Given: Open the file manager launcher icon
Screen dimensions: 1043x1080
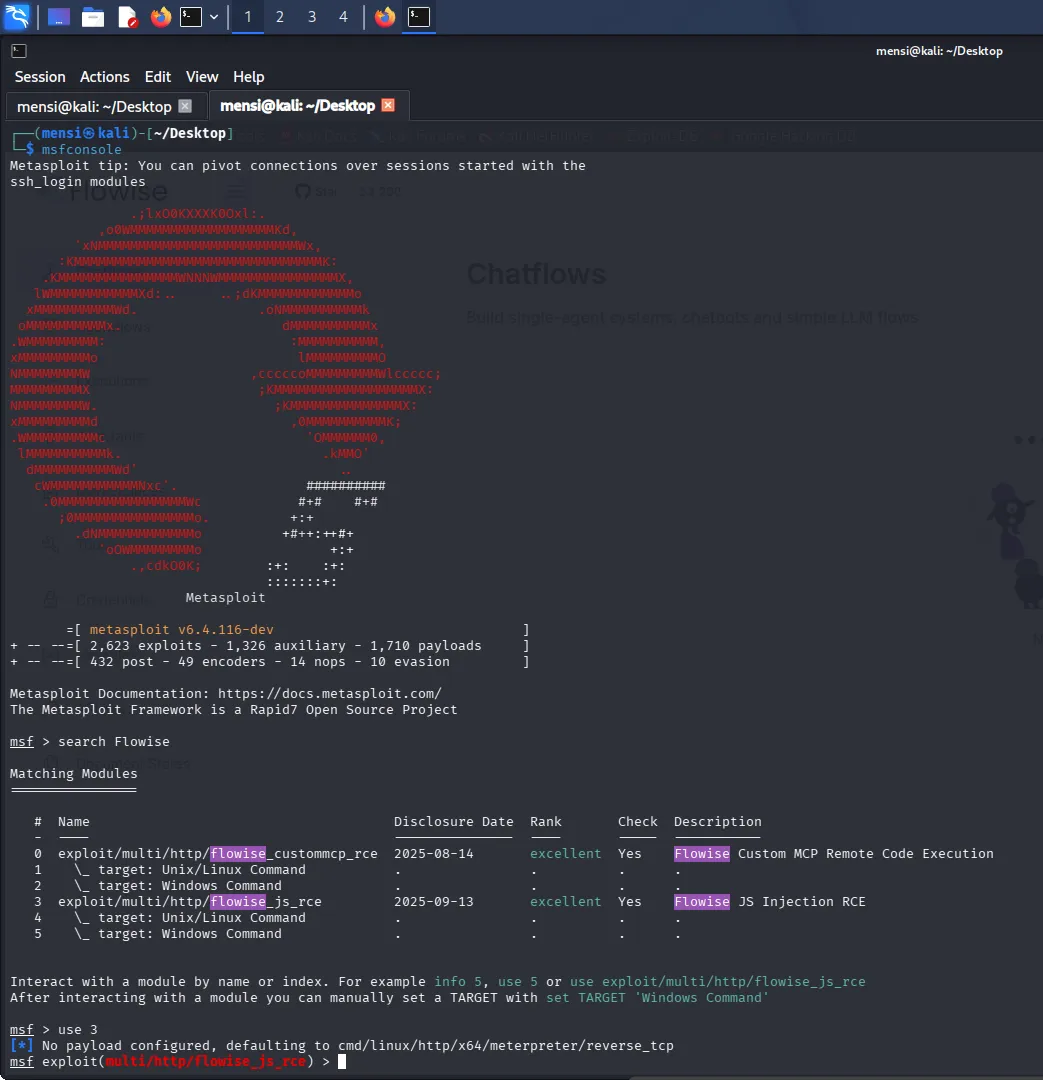Looking at the screenshot, I should click(x=93, y=17).
